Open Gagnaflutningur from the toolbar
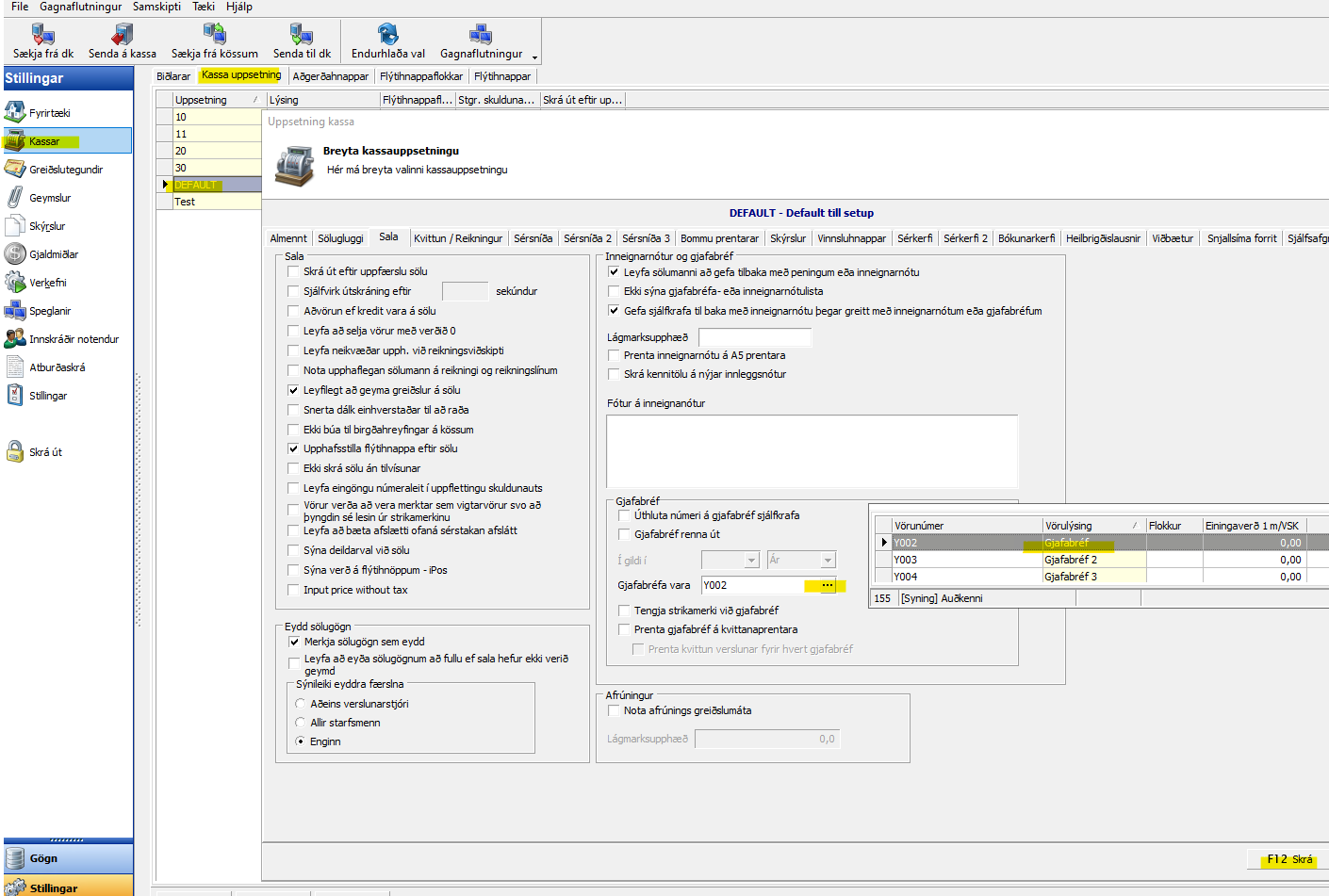This screenshot has height=896, width=1329. pyautogui.click(x=481, y=36)
